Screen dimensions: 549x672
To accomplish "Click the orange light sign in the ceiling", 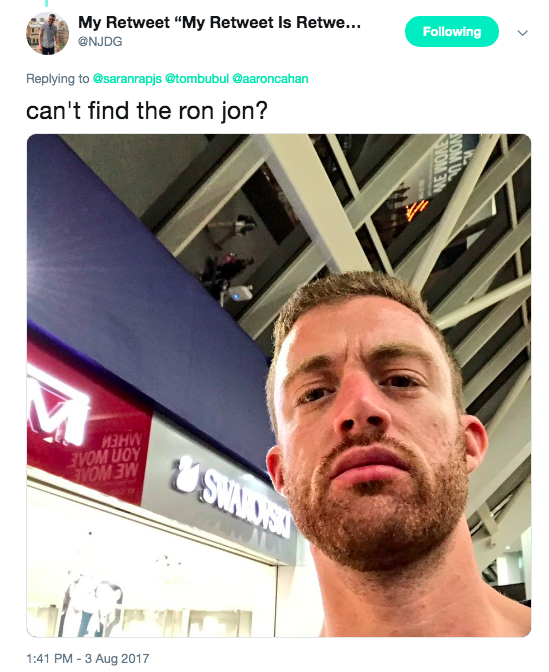I will (417, 210).
